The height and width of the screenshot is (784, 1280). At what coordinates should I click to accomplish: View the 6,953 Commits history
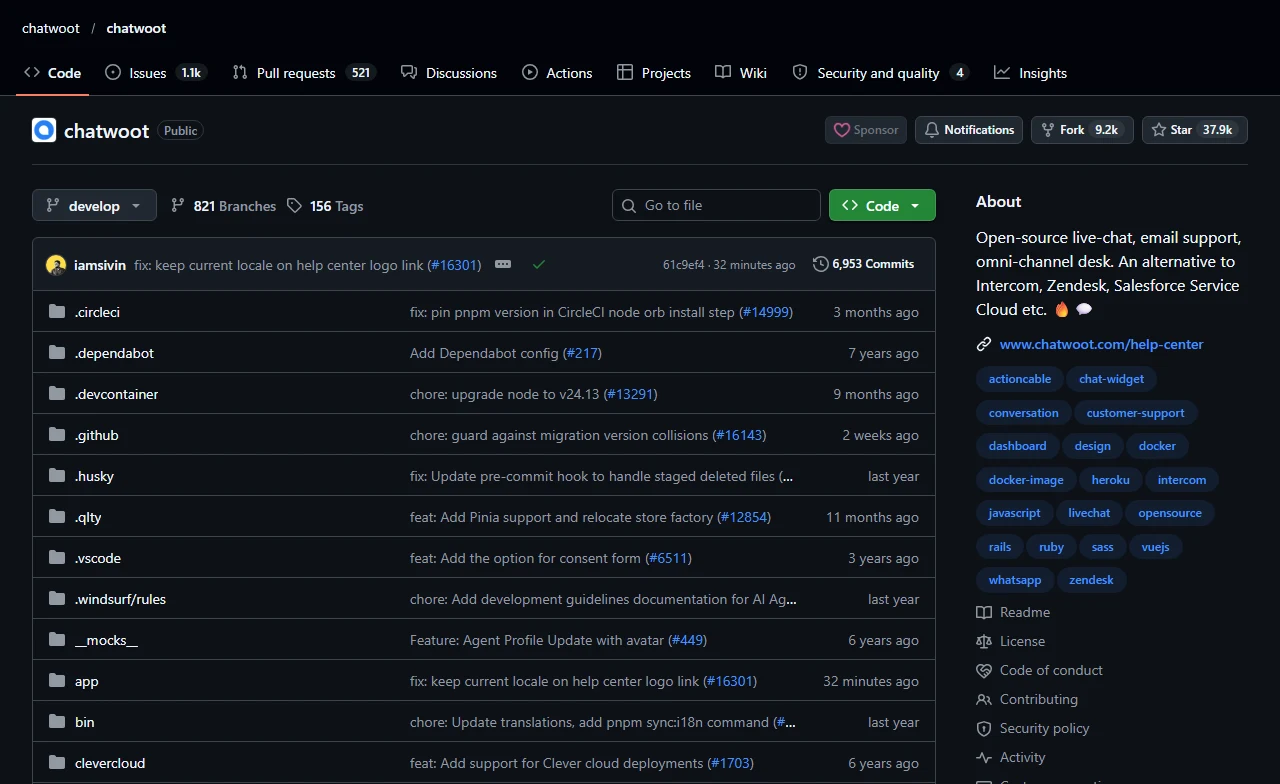coord(864,264)
